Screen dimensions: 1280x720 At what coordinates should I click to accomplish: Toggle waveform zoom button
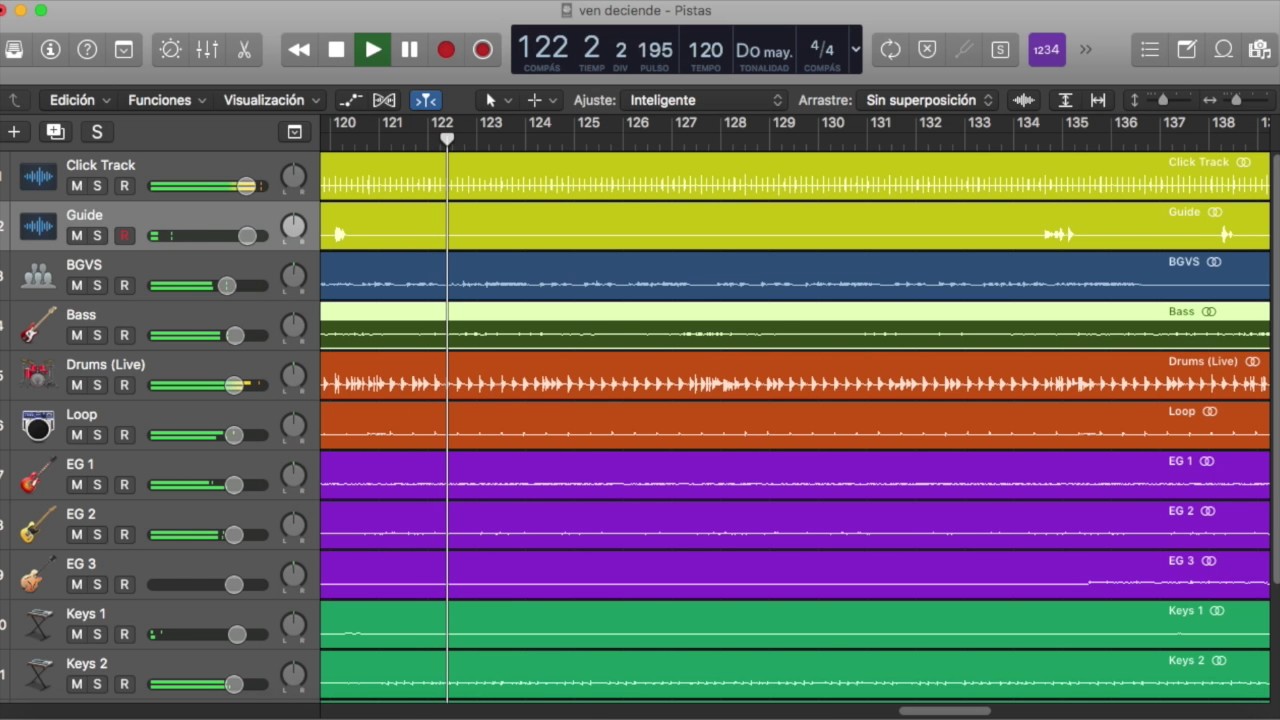pyautogui.click(x=1023, y=100)
